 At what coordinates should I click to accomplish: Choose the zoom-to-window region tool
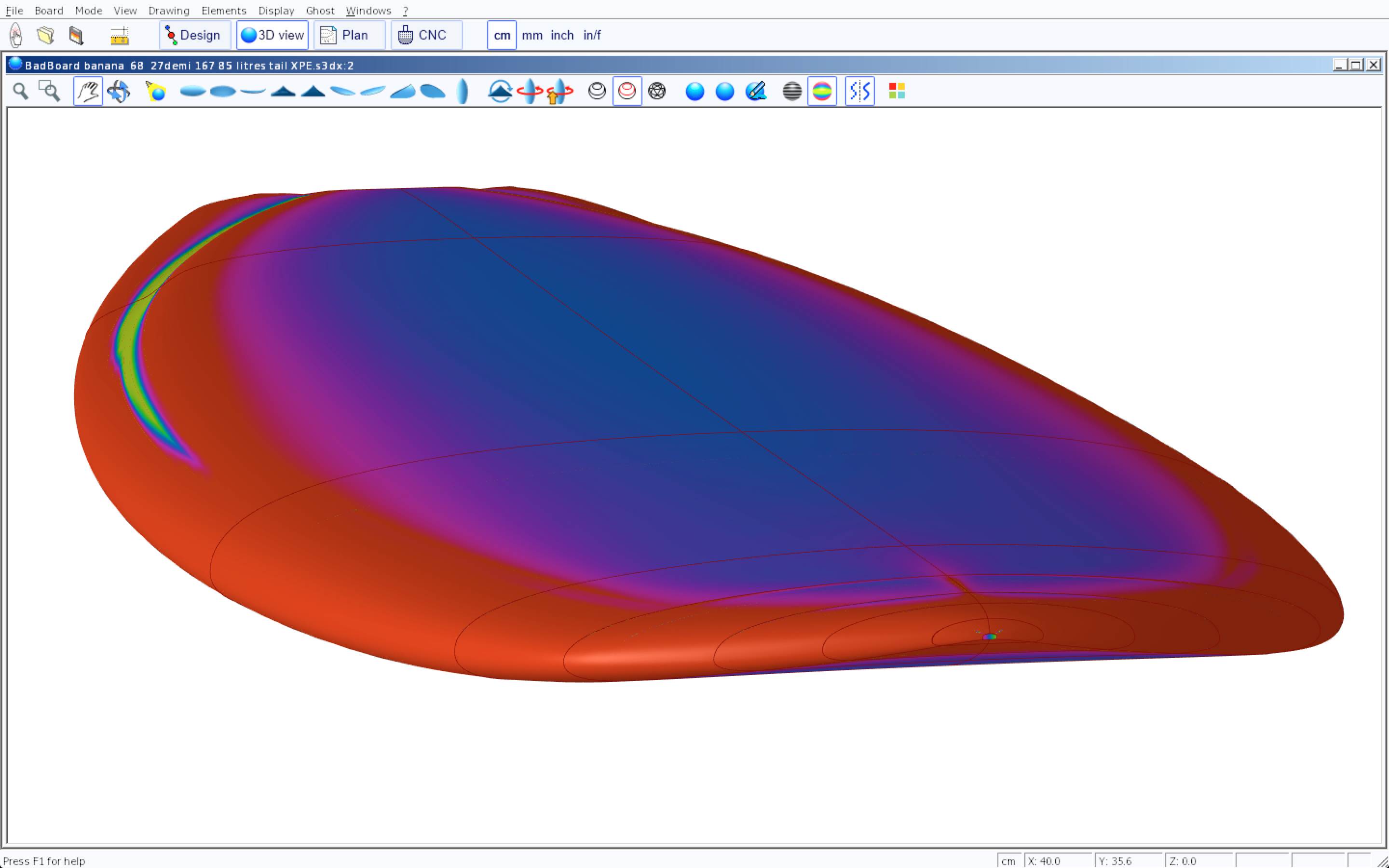[49, 91]
